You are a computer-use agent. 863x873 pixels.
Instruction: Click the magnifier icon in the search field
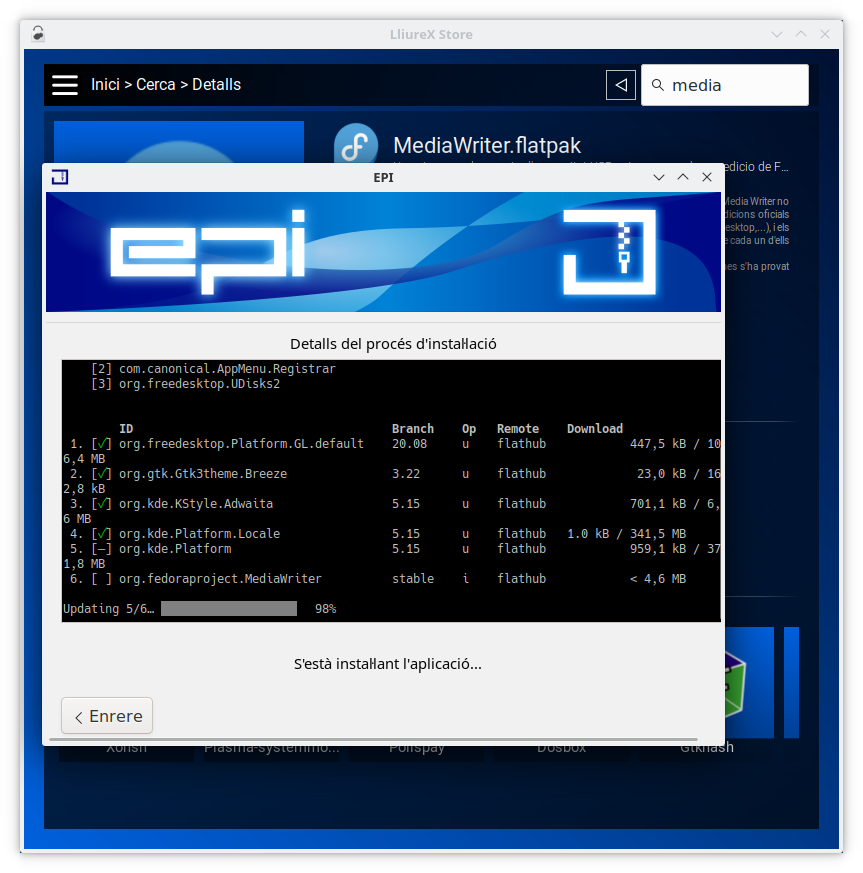point(657,85)
